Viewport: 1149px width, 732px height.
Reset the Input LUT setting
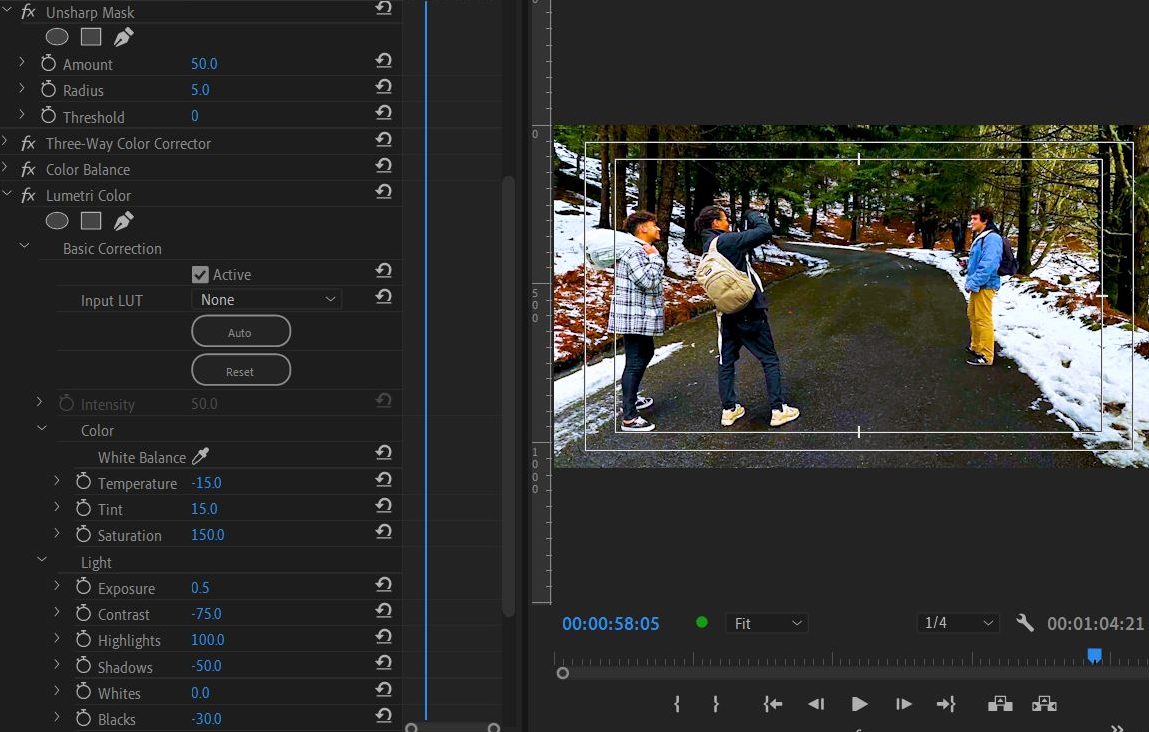coord(383,297)
